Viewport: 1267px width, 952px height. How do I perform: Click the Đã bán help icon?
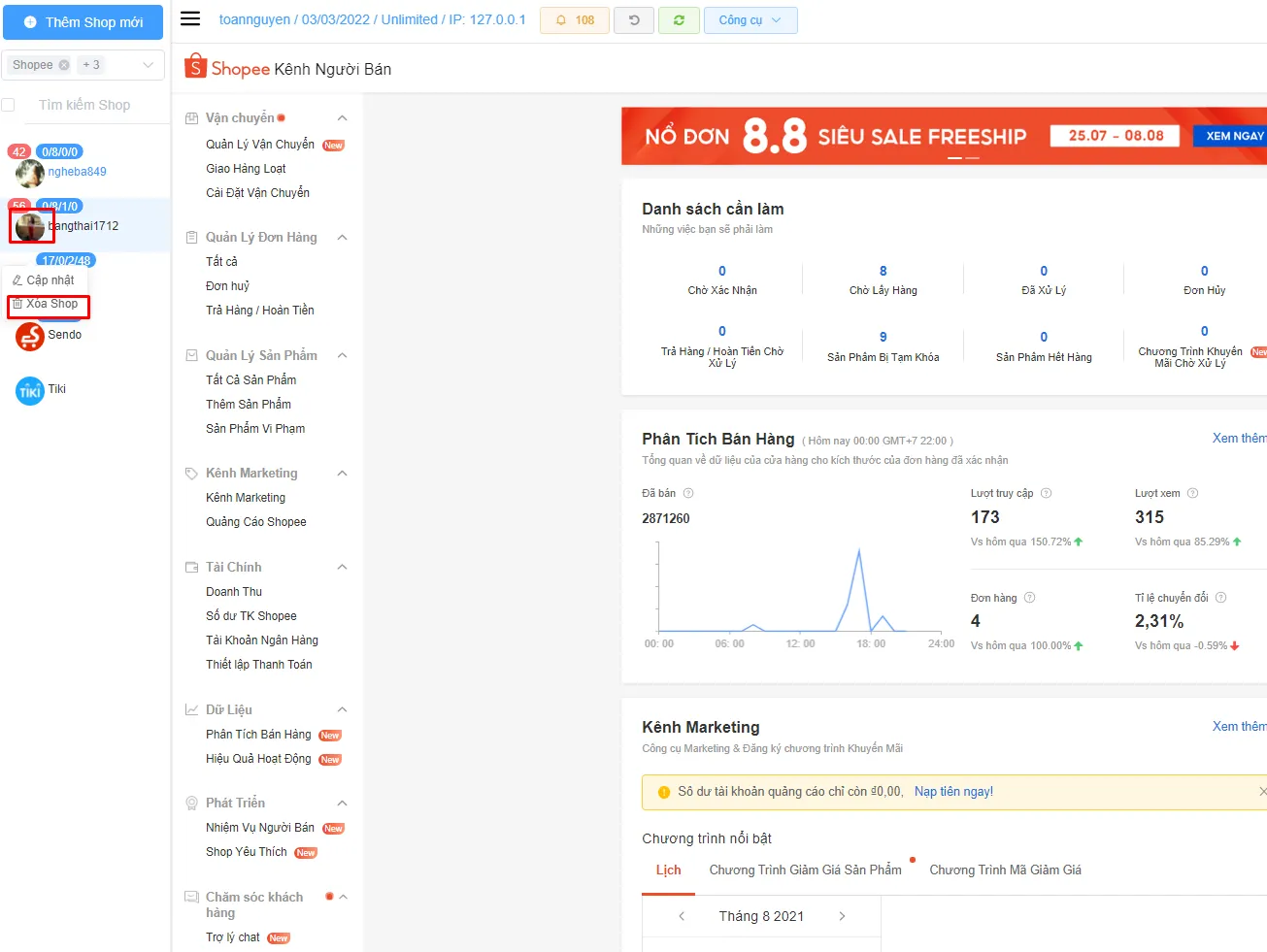[x=688, y=493]
